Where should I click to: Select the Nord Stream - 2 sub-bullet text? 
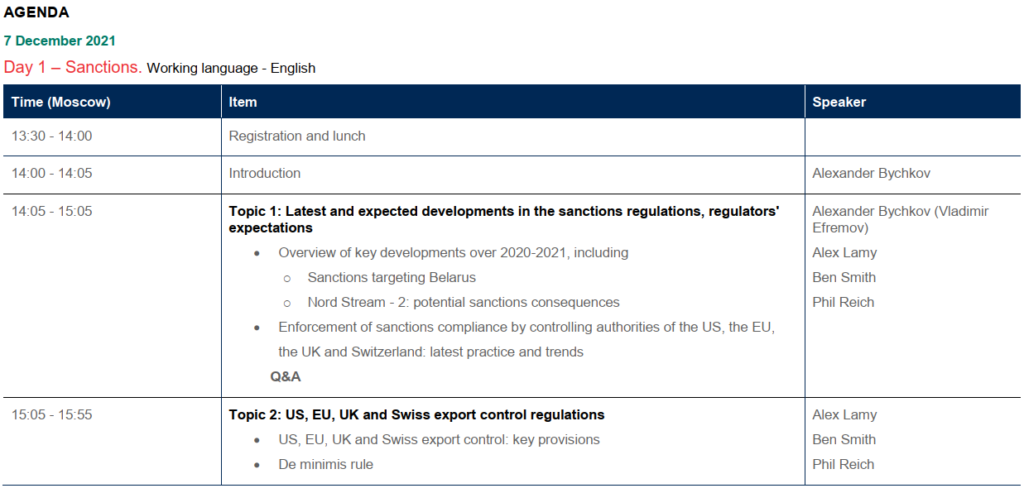pyautogui.click(x=463, y=302)
